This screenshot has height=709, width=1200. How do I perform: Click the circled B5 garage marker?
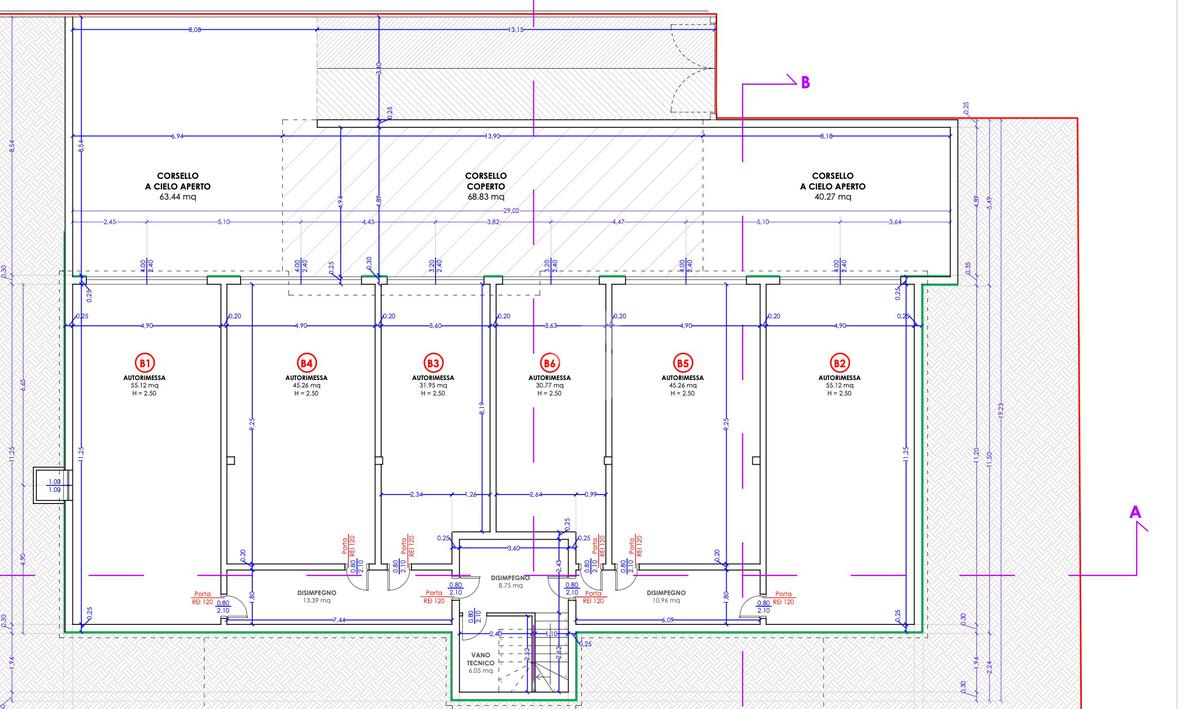[x=683, y=362]
